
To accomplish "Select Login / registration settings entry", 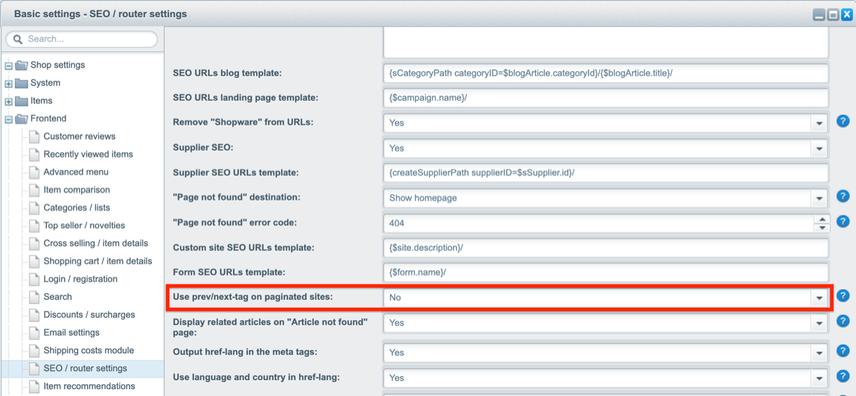I will point(80,279).
